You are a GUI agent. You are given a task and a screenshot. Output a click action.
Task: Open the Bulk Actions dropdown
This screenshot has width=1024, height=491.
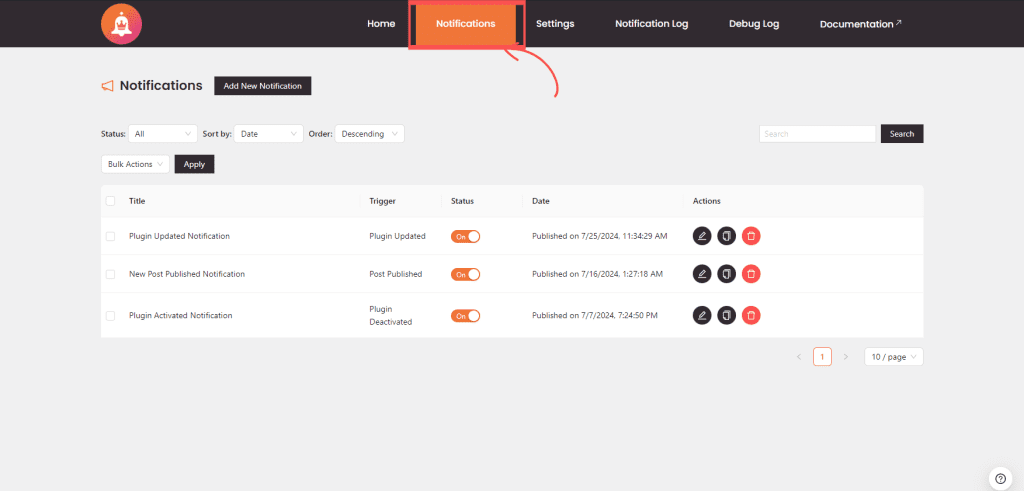[135, 165]
